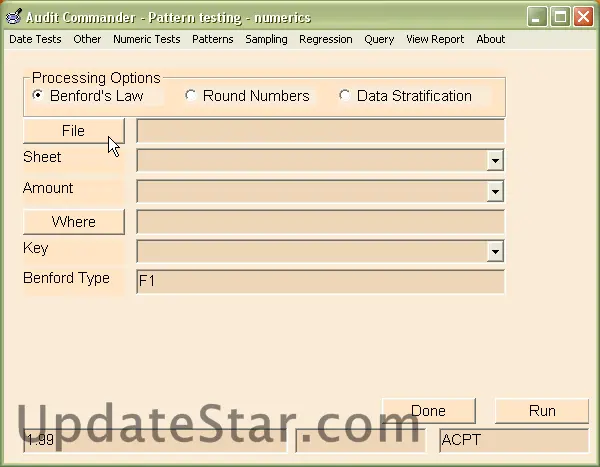Expand the Sheet dropdown arrow

pos(495,160)
